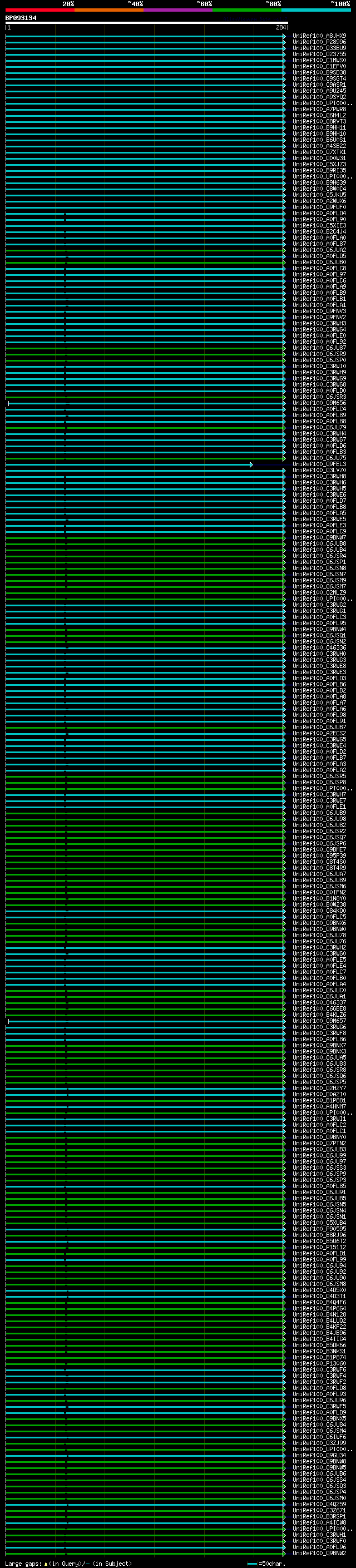Click the cyan ~100% identity legend segment
Image resolution: width=356 pixels, height=1568 pixels.
pyautogui.click(x=316, y=10)
